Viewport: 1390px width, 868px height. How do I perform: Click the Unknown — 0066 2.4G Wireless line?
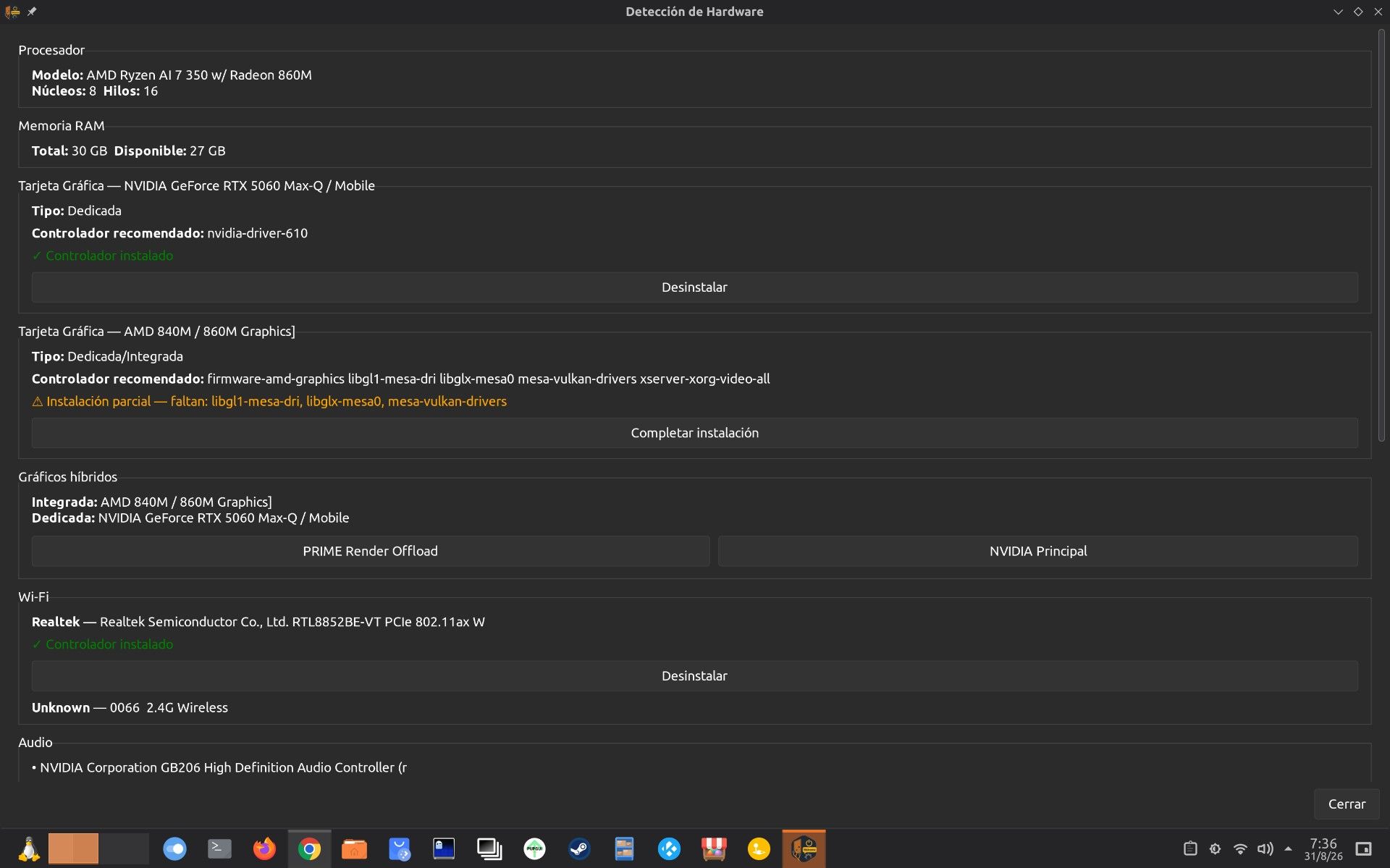130,708
